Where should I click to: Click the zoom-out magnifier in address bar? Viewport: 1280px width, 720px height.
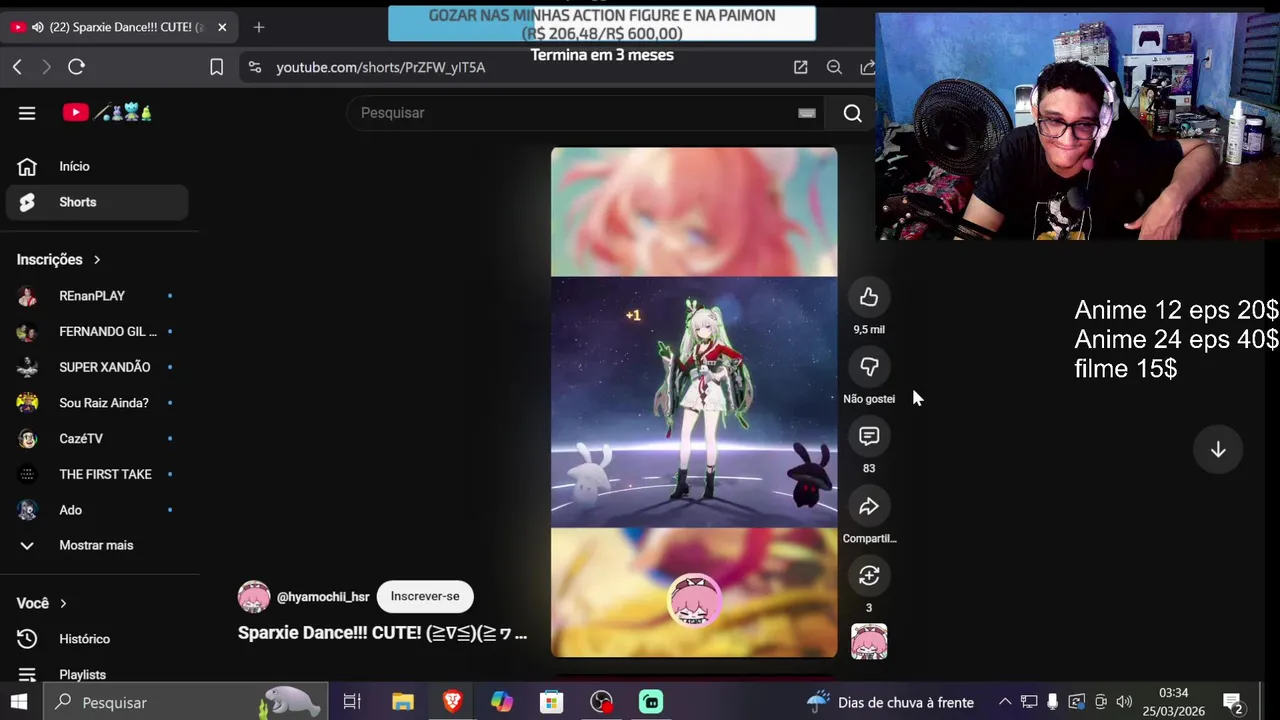[834, 67]
